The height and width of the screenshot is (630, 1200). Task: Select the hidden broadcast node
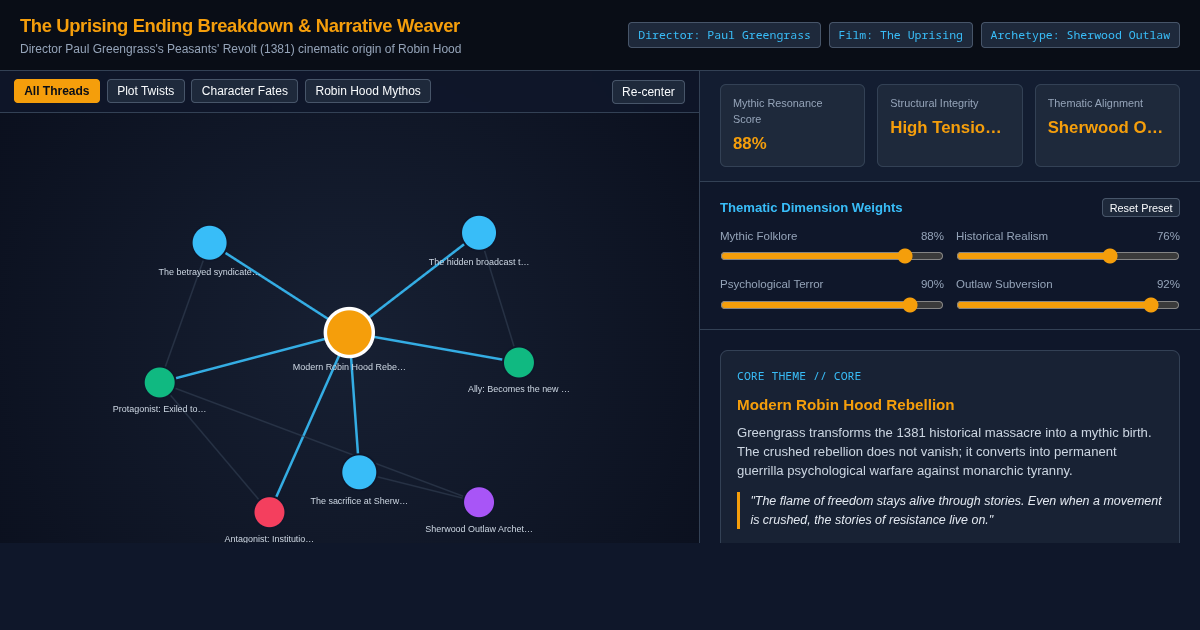tap(479, 233)
